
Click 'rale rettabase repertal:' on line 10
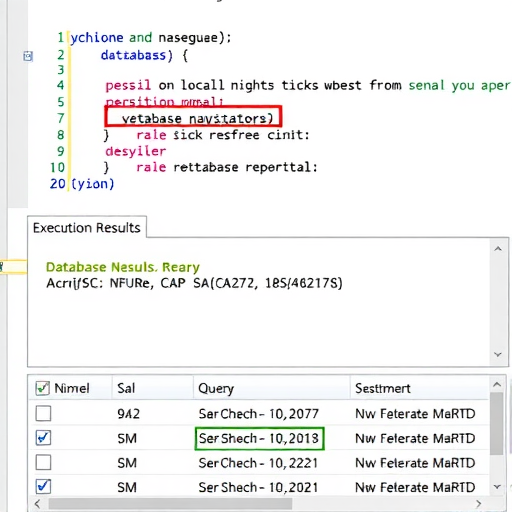point(227,167)
